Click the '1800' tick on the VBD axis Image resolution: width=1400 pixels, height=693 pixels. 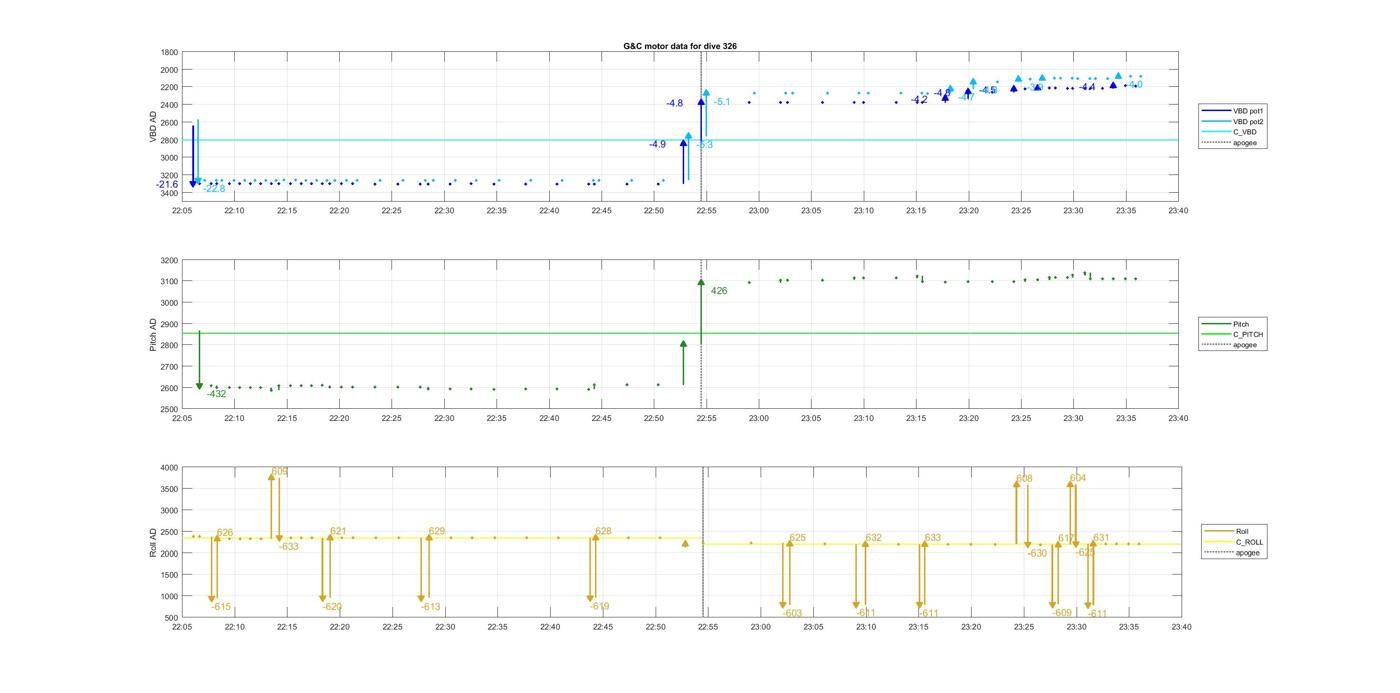tap(170, 52)
